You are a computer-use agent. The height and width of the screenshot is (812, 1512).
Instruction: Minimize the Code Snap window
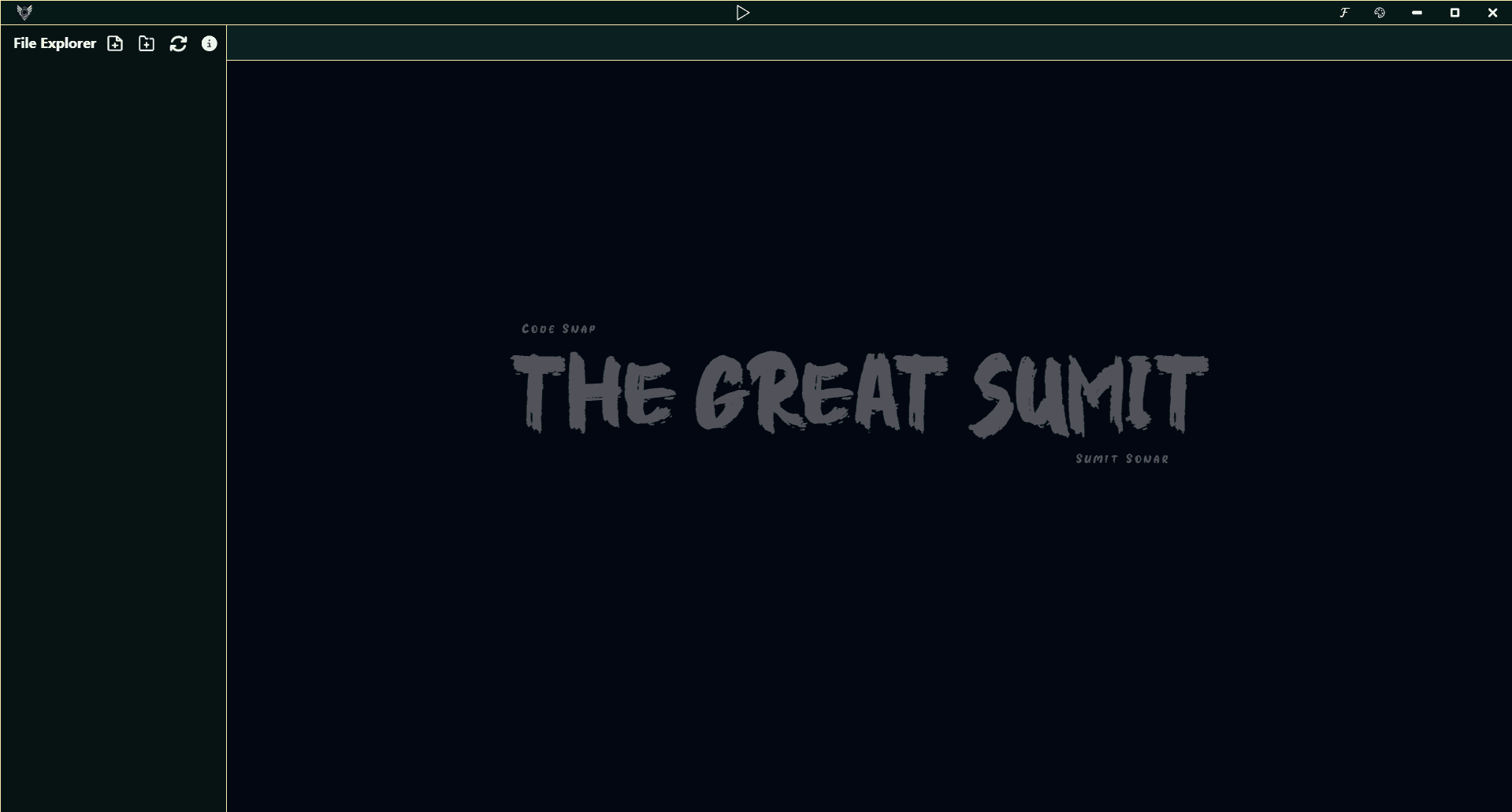[x=1417, y=13]
